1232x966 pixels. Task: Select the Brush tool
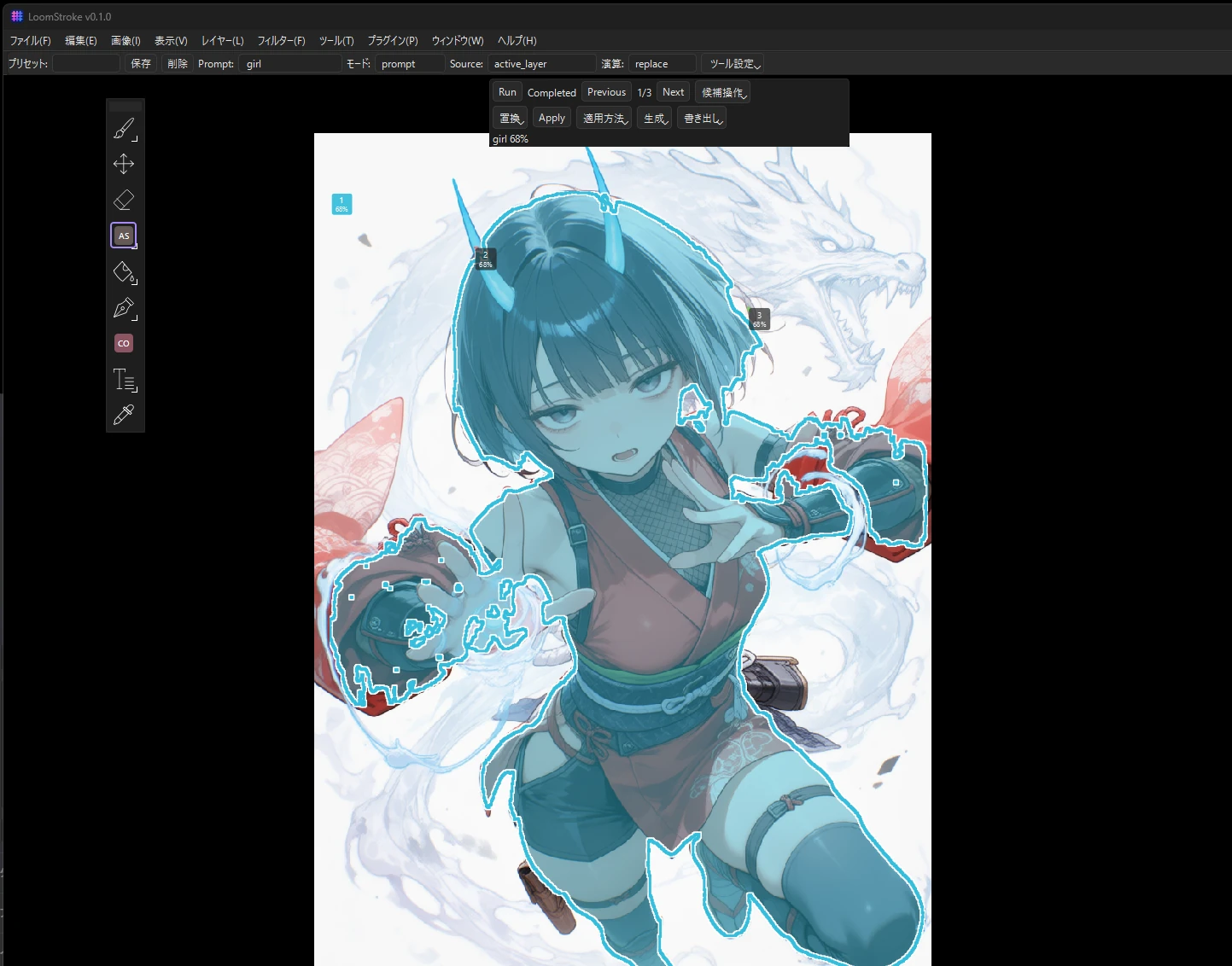pos(125,129)
